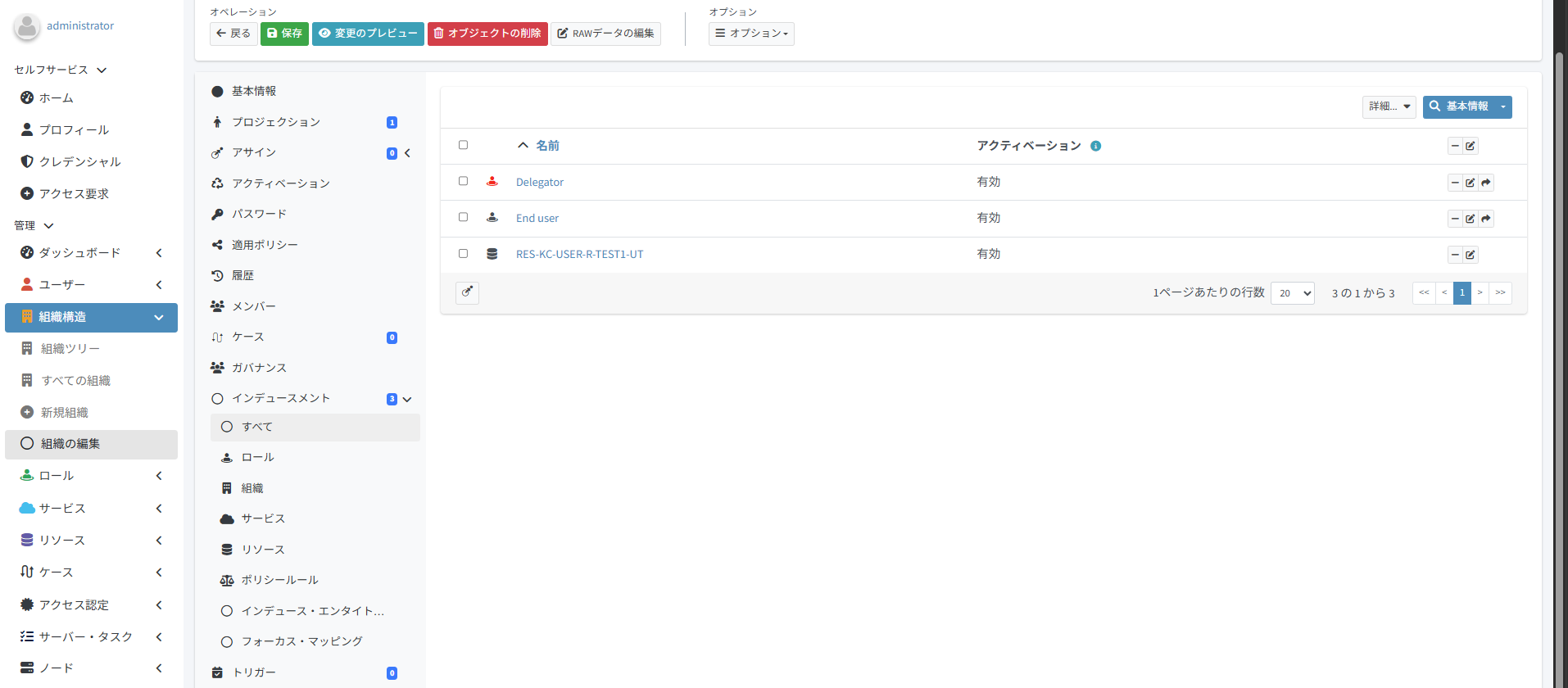Image resolution: width=1568 pixels, height=688 pixels.
Task: Select the 履歴 panel item
Action: pos(315,275)
